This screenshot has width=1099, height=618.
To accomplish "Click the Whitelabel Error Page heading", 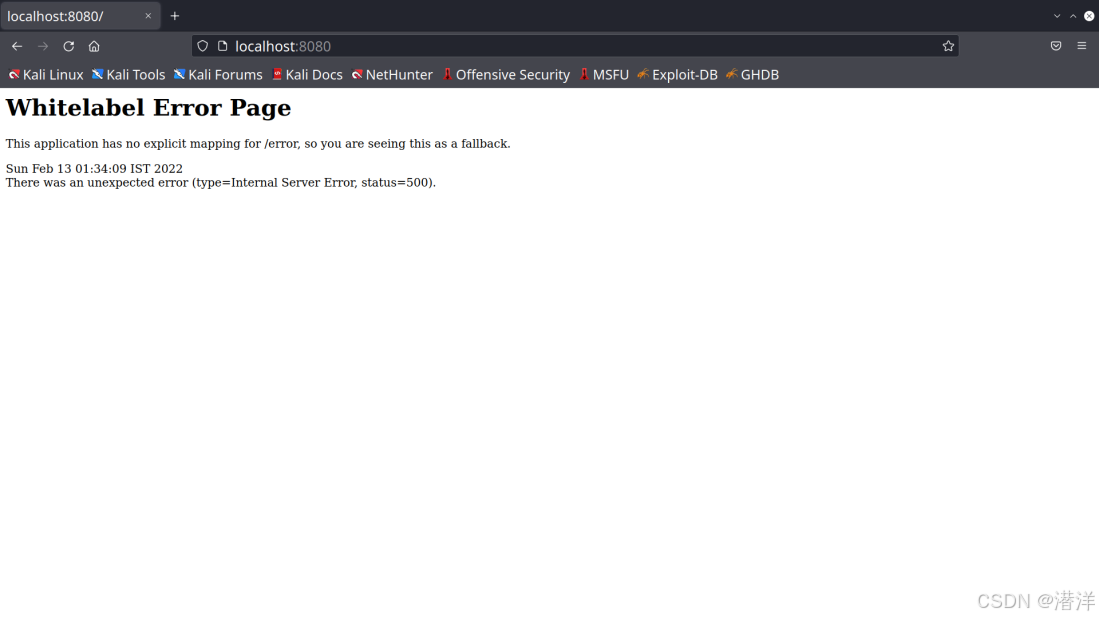I will coord(148,108).
